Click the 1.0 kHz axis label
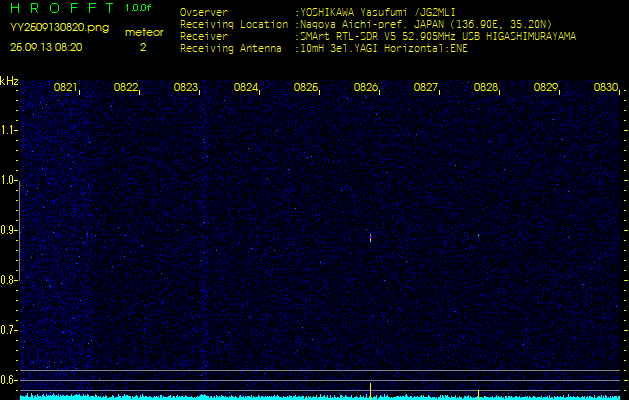Screen dimensions: 629x400 click(x=9, y=180)
